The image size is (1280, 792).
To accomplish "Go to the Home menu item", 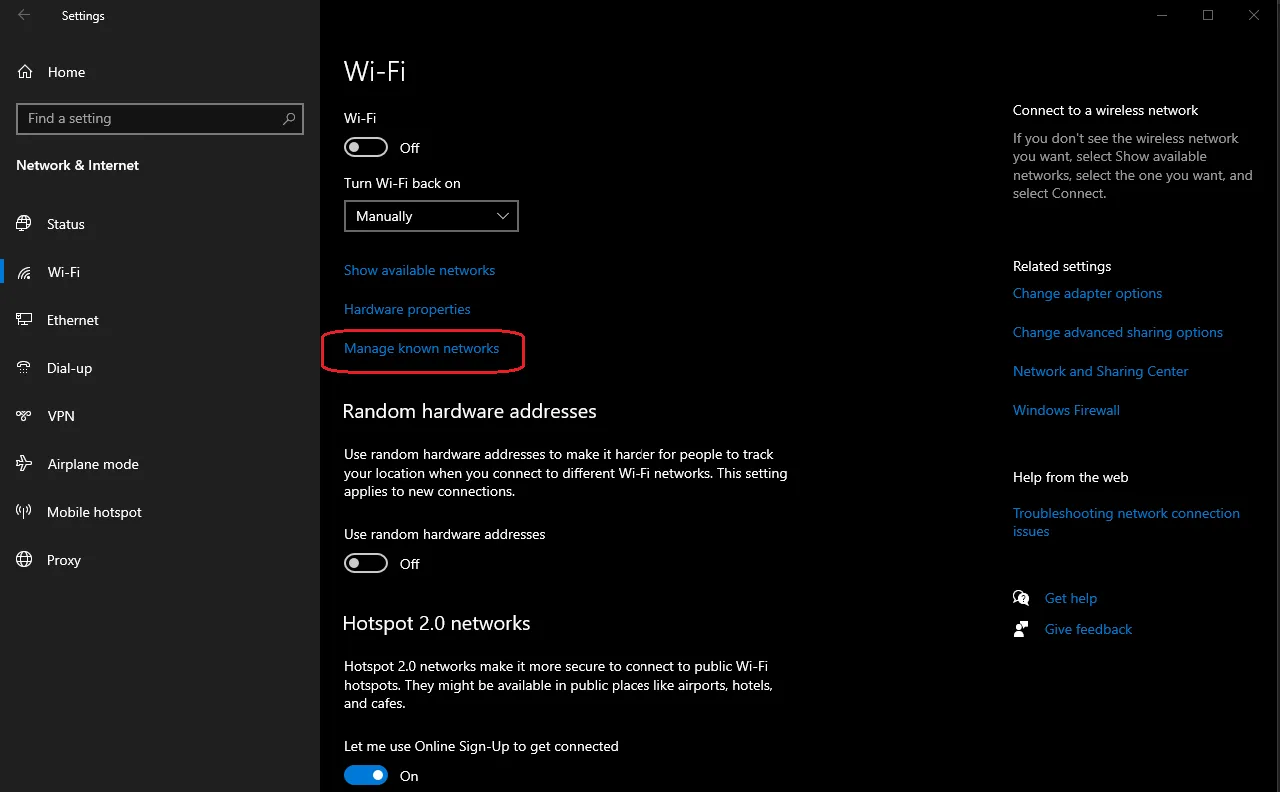I will 66,72.
